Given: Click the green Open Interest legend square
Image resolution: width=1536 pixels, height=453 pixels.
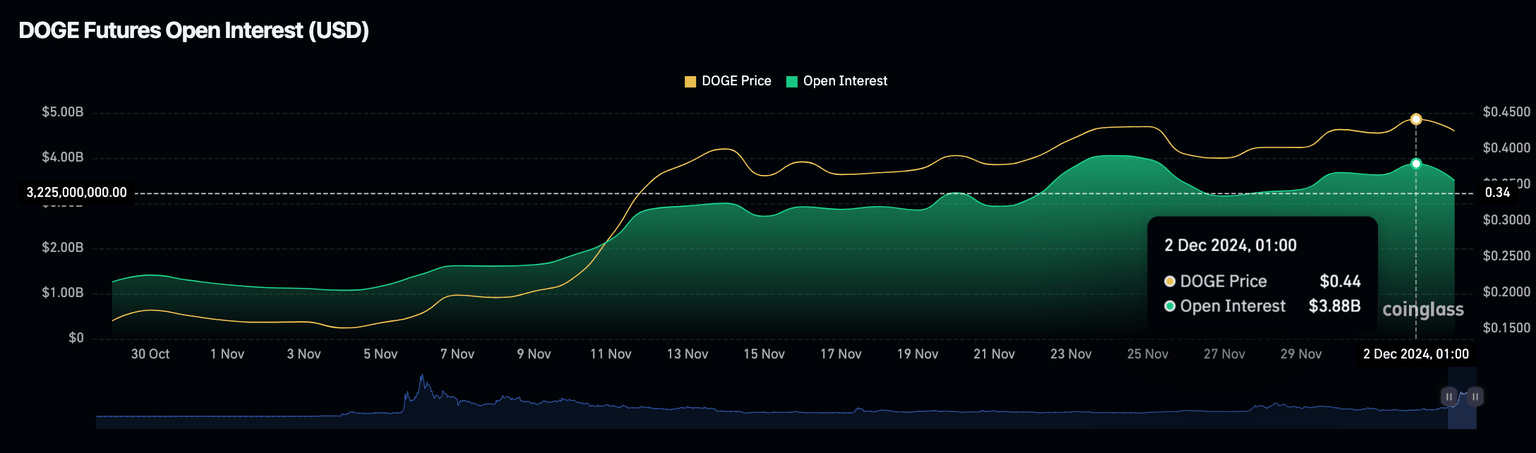Looking at the screenshot, I should click(x=791, y=81).
